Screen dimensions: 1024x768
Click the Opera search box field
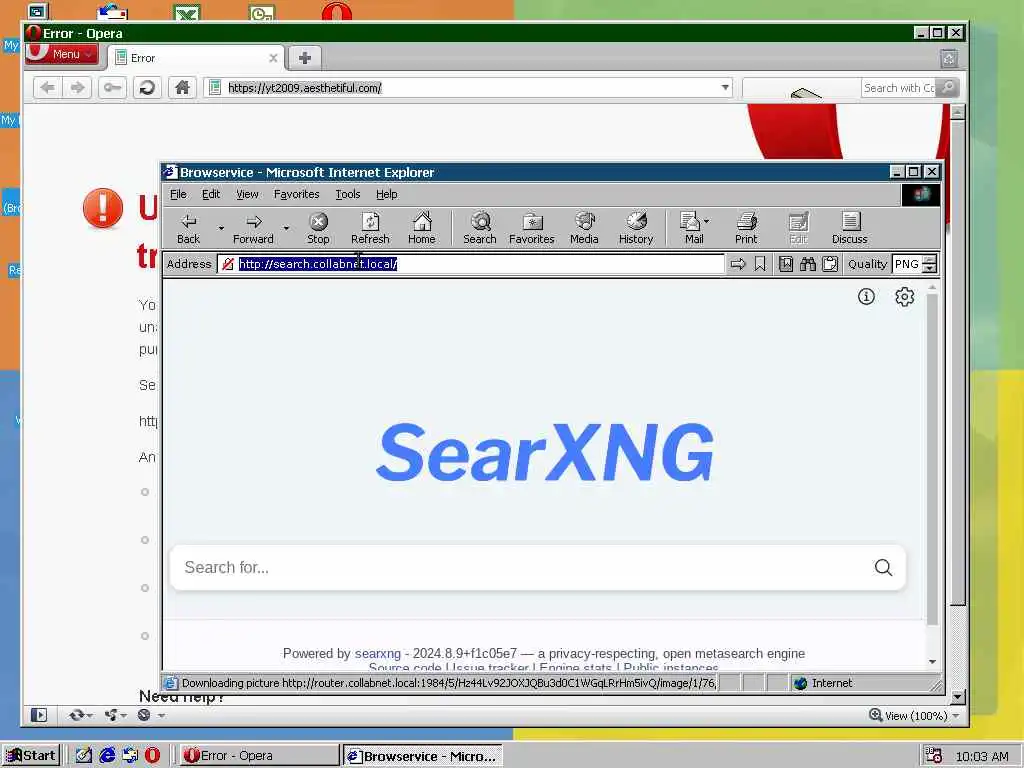click(898, 88)
